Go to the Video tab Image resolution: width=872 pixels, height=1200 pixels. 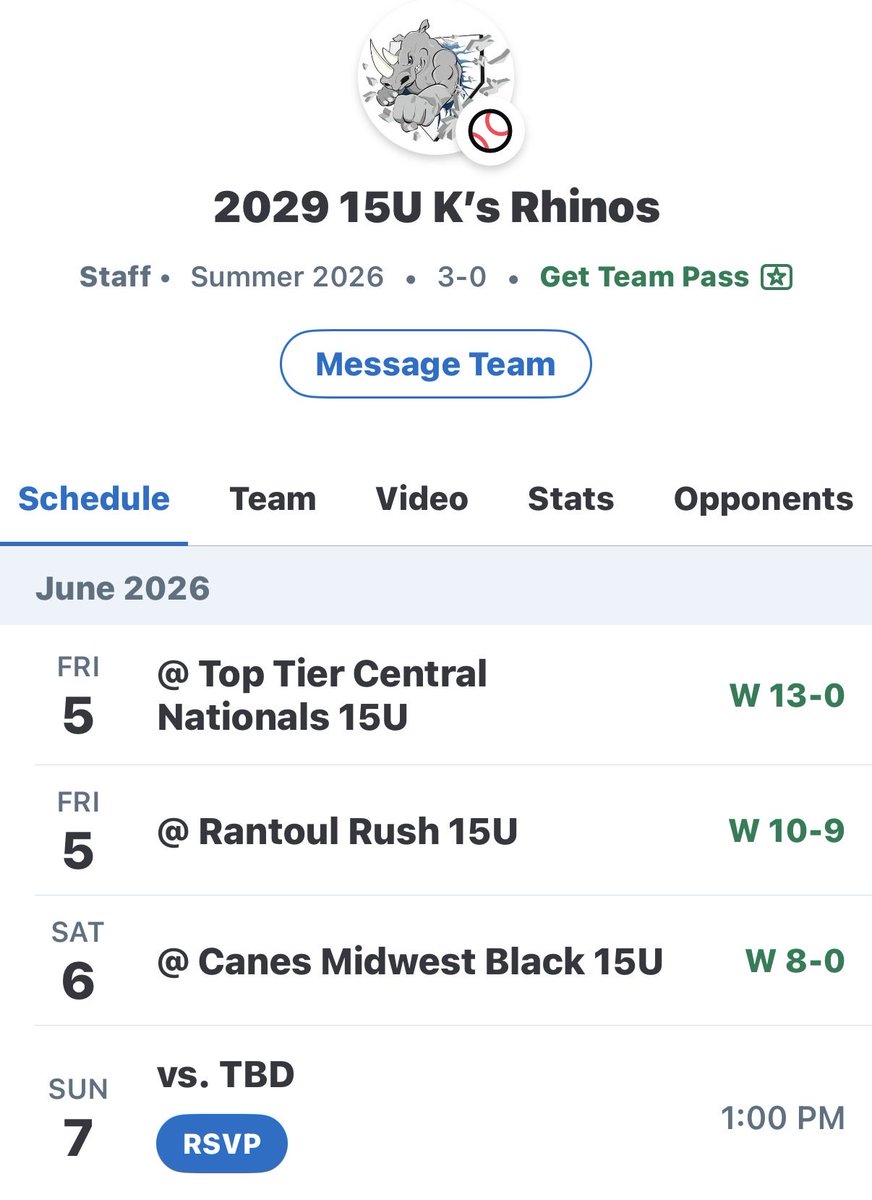(x=421, y=499)
